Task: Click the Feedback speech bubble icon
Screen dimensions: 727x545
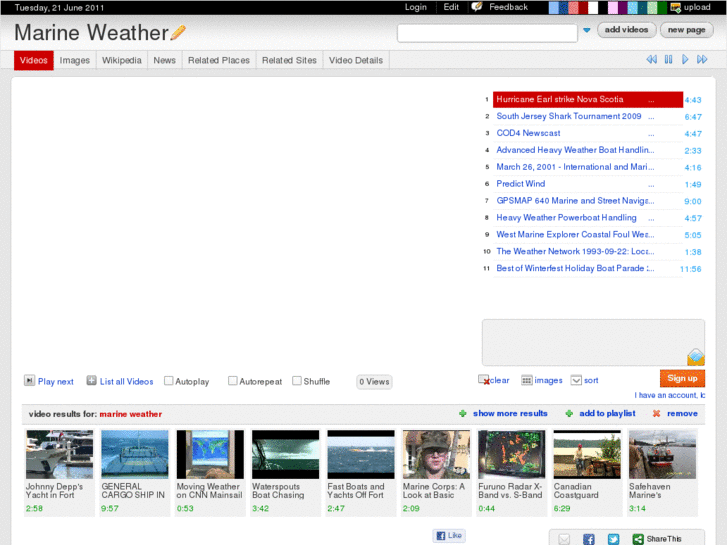Action: pos(477,7)
